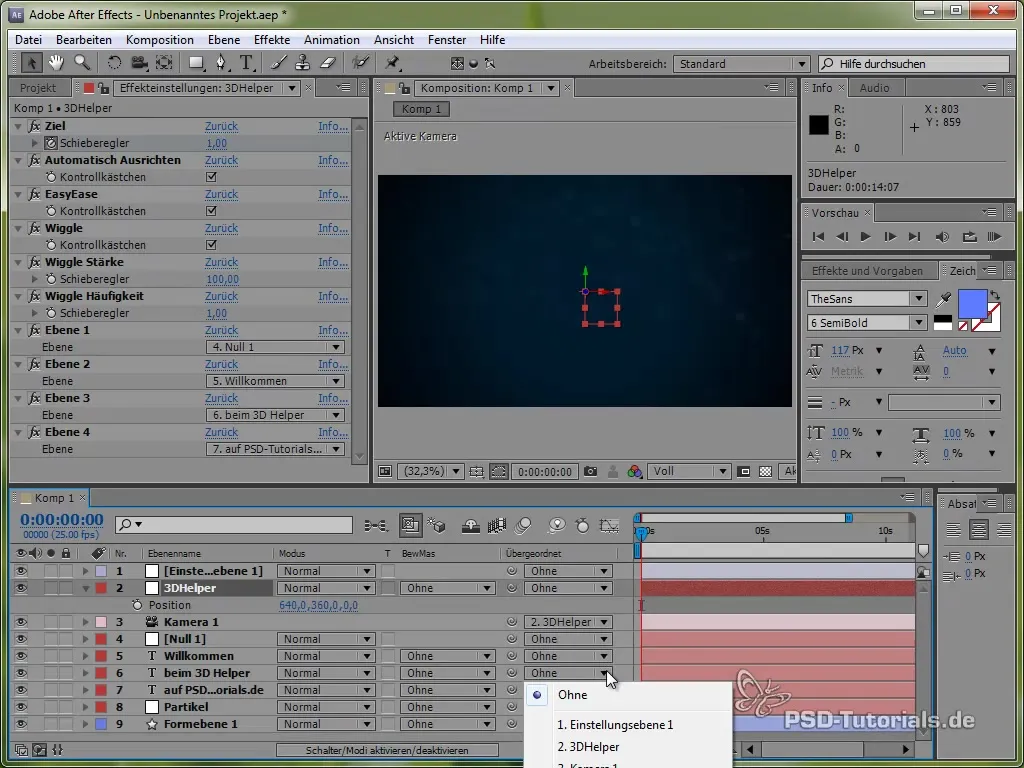Viewport: 1024px width, 768px height.
Task: Open the Animation menu
Action: [x=332, y=40]
